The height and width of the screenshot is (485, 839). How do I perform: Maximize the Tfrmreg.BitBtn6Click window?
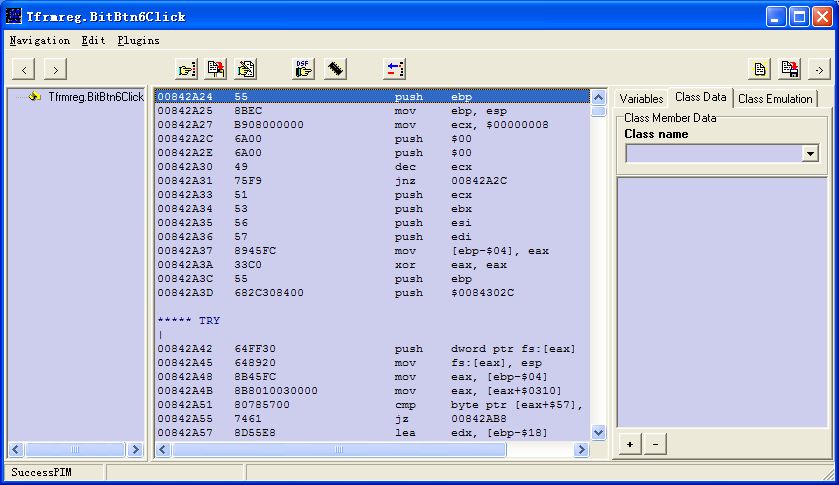coord(799,17)
